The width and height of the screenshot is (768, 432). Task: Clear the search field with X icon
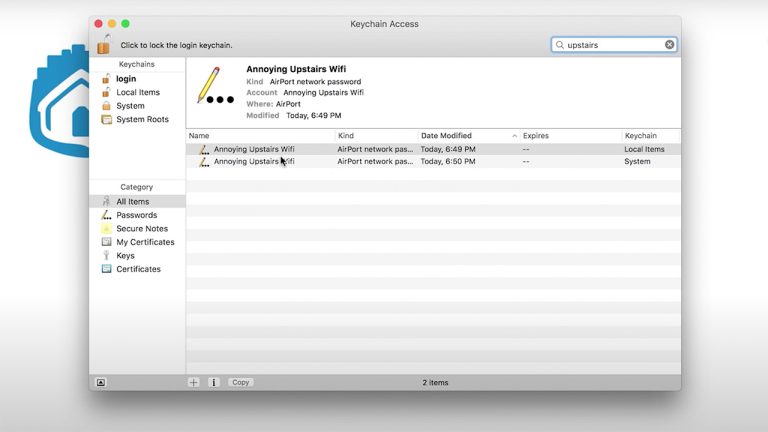point(670,45)
